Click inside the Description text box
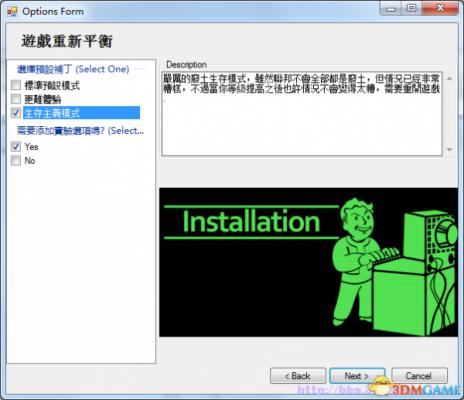This screenshot has height=400, width=464. pos(302,114)
